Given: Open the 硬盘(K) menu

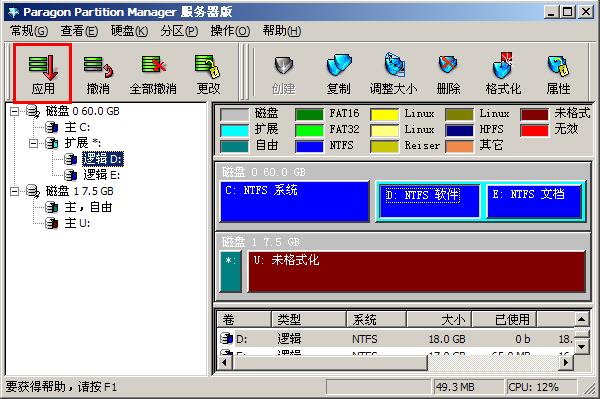Looking at the screenshot, I should (x=129, y=31).
